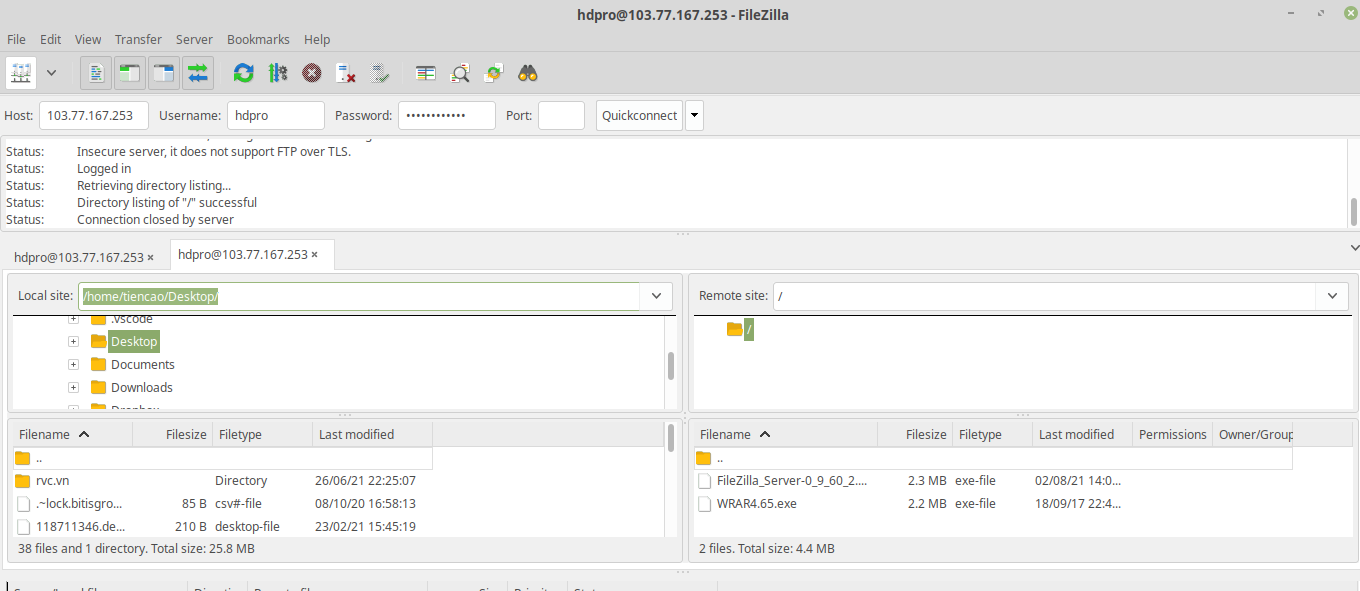1360x591 pixels.
Task: Select the root "/" folder in the remote tree
Action: [749, 329]
